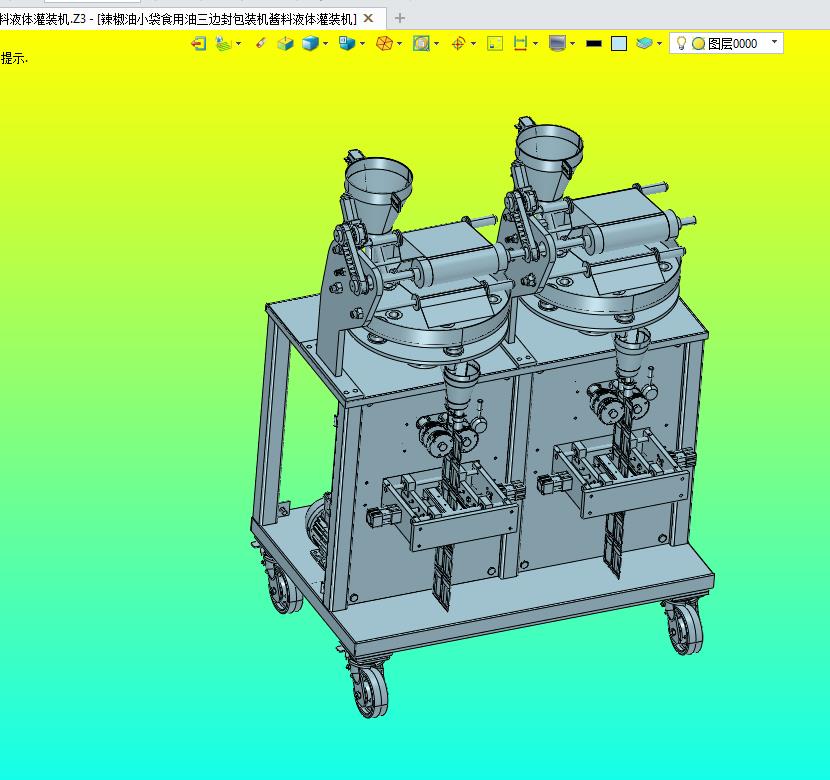Select the 图层0000 layer name field
The image size is (830, 780).
click(x=733, y=44)
